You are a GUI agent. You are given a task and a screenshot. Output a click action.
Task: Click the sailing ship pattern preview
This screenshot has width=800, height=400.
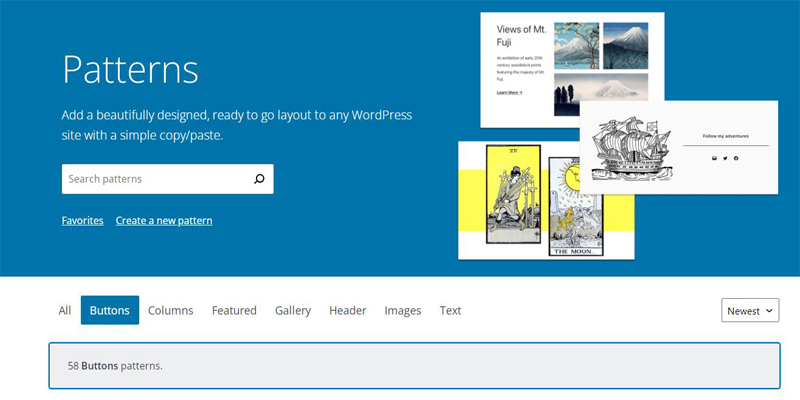[679, 147]
